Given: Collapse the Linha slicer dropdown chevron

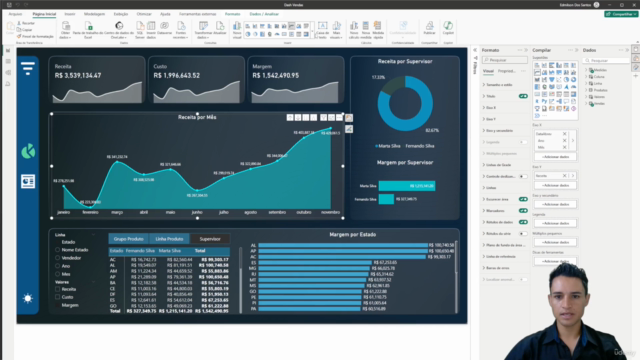Looking at the screenshot, I should pos(93,235).
